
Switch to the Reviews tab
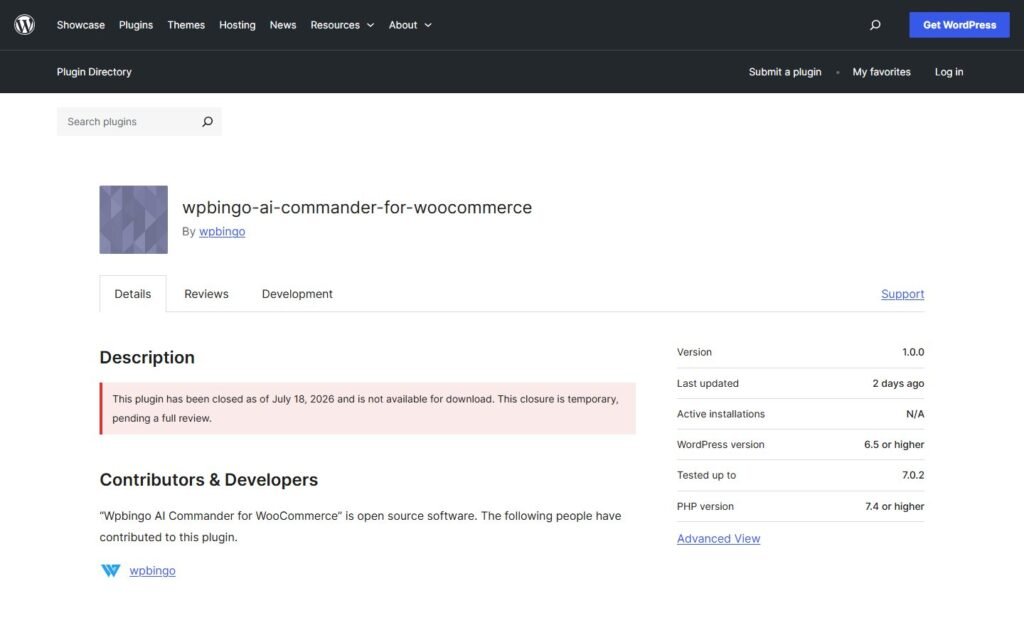point(206,294)
